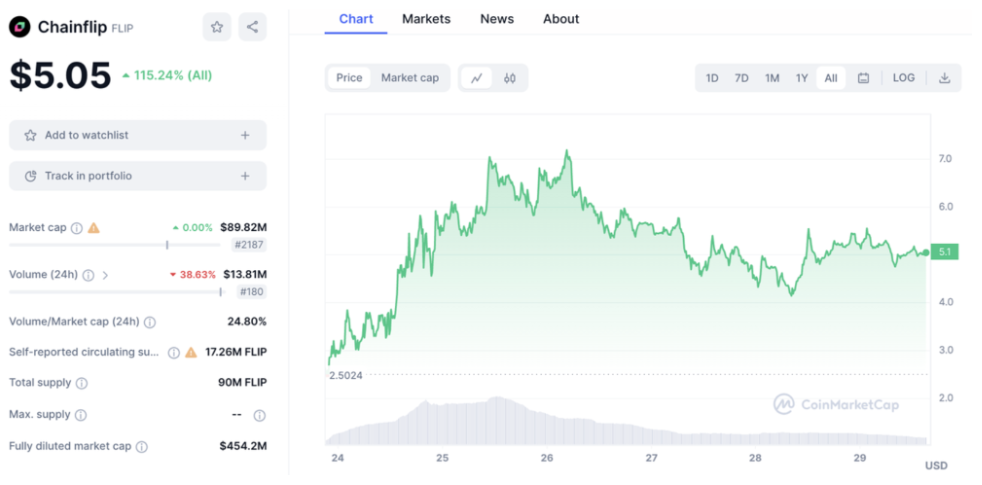The width and height of the screenshot is (982, 485).
Task: Open the News tab
Action: pyautogui.click(x=497, y=19)
